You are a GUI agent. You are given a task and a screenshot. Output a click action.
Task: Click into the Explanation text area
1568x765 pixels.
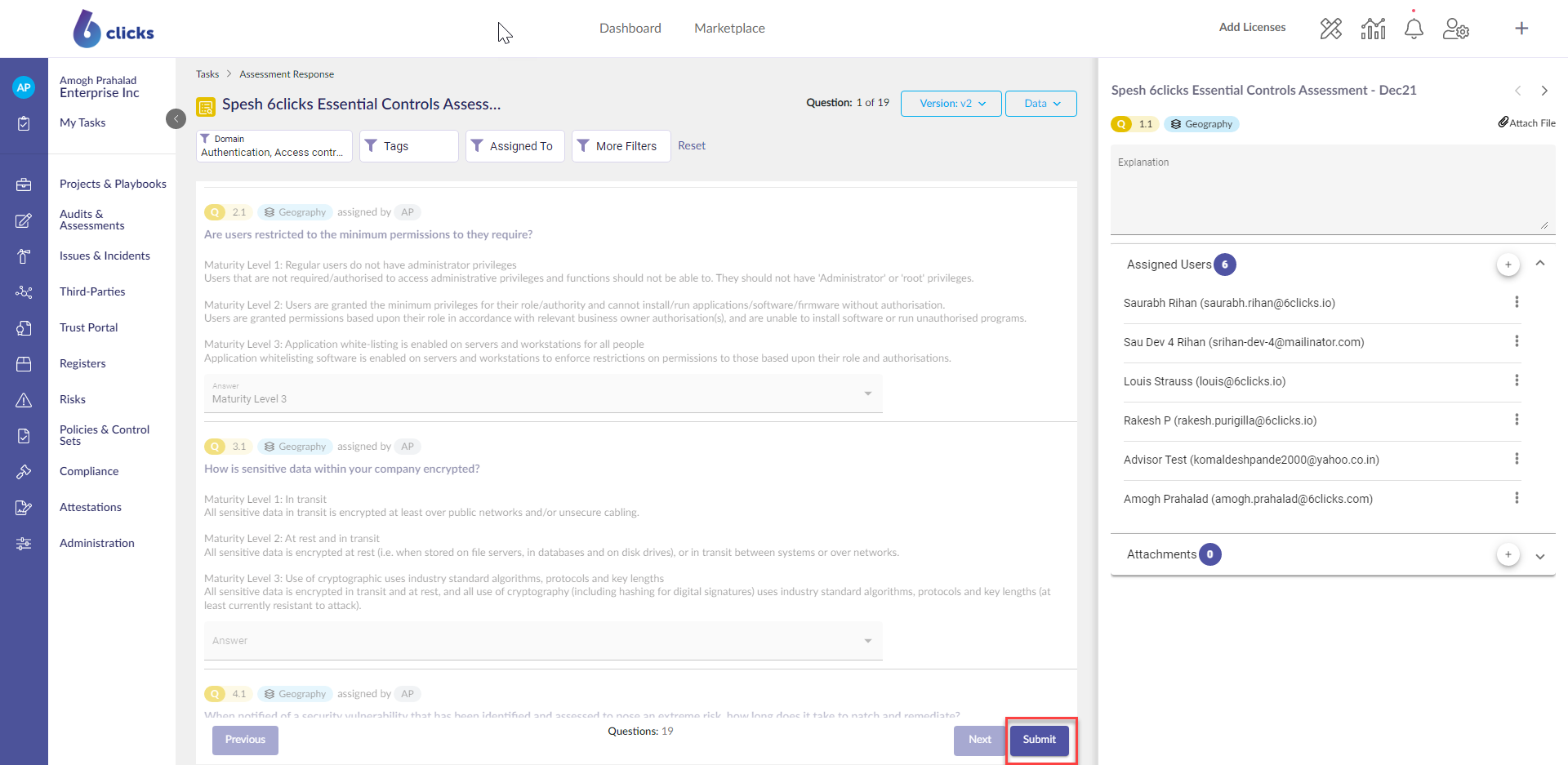click(1333, 190)
